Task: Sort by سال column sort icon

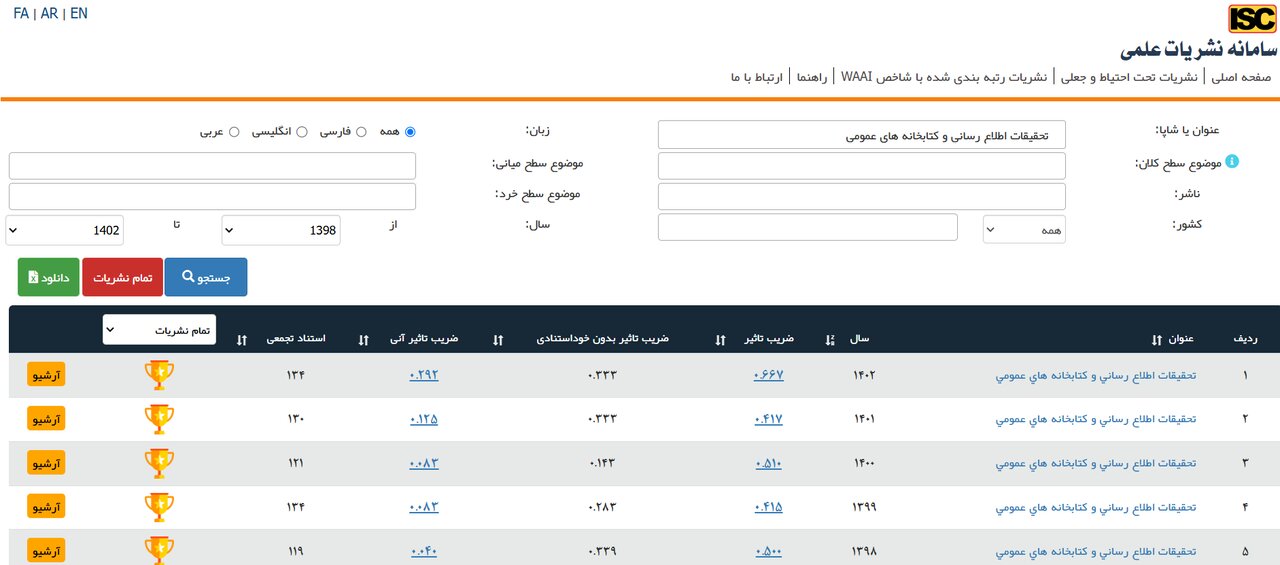Action: coord(830,340)
